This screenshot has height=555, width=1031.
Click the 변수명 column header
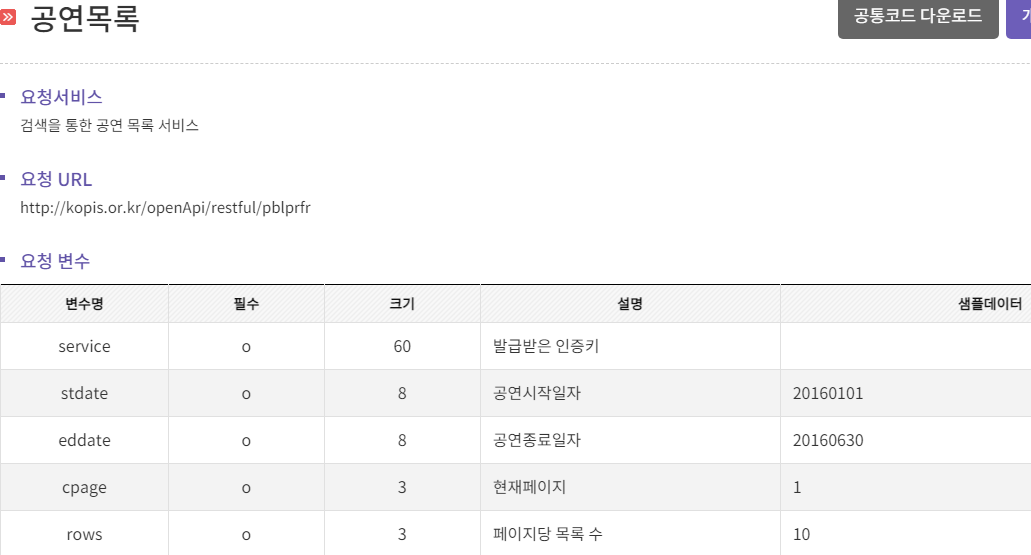[84, 304]
